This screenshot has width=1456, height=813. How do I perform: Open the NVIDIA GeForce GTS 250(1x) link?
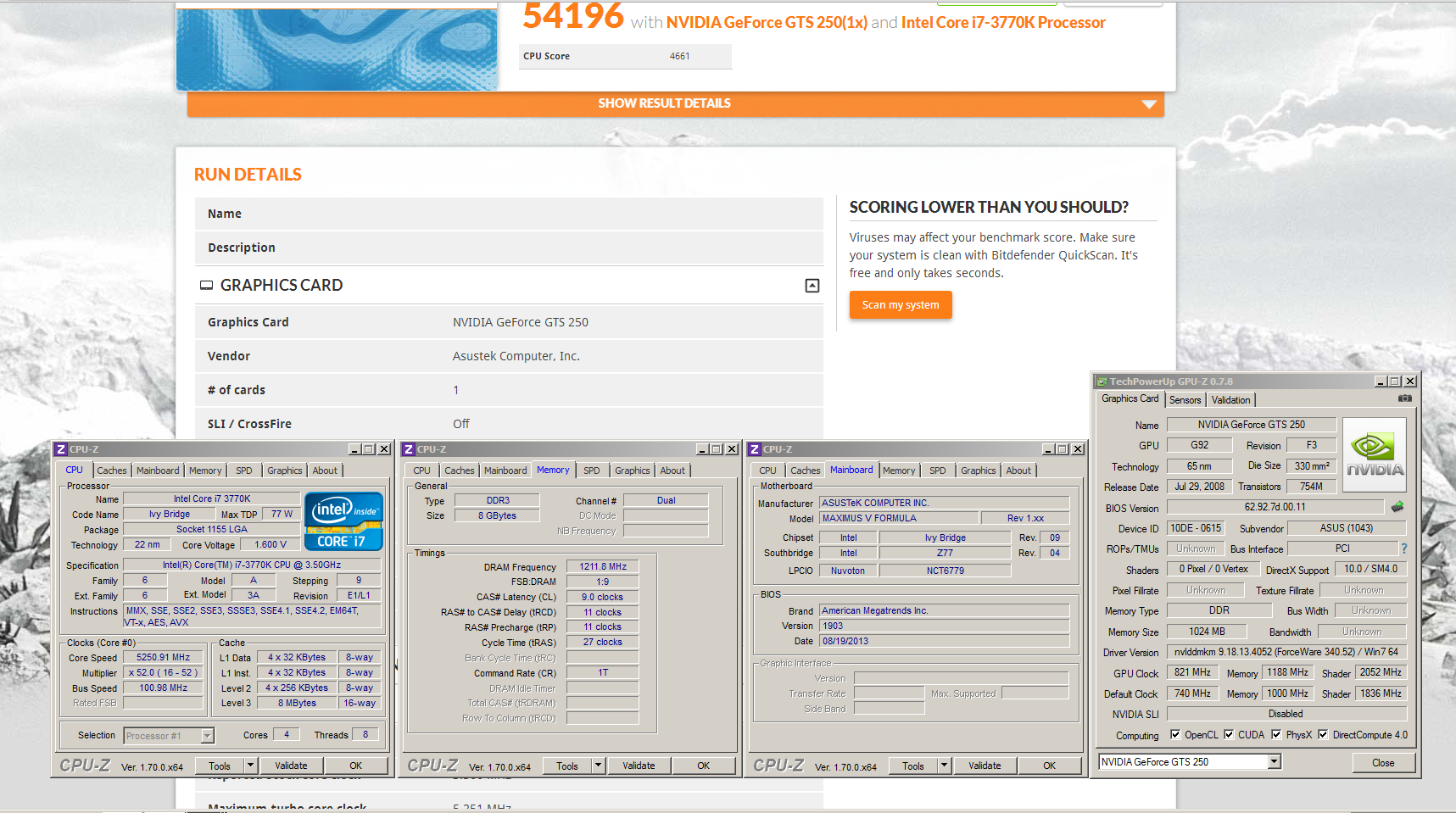tap(767, 23)
